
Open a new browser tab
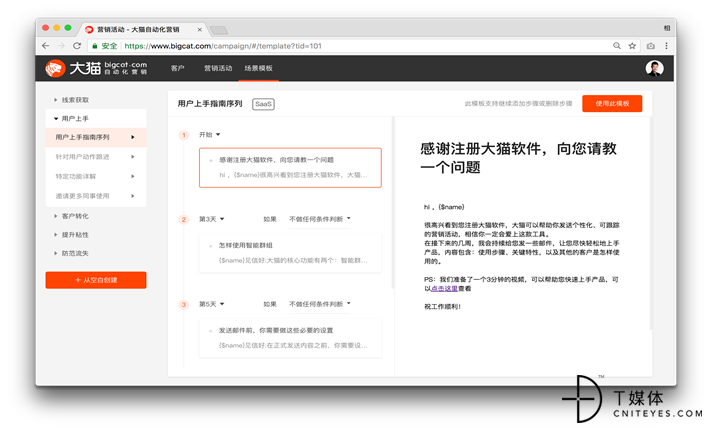[219, 30]
